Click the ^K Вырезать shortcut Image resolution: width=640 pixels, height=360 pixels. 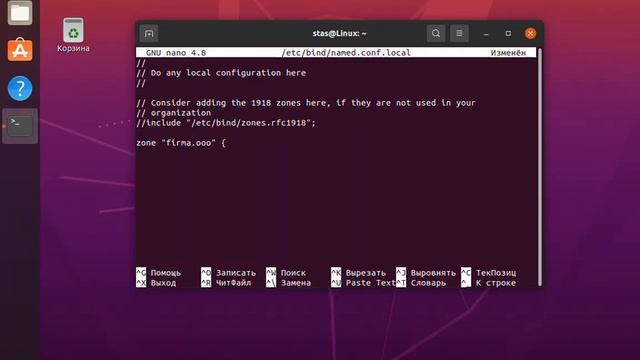tap(358, 273)
